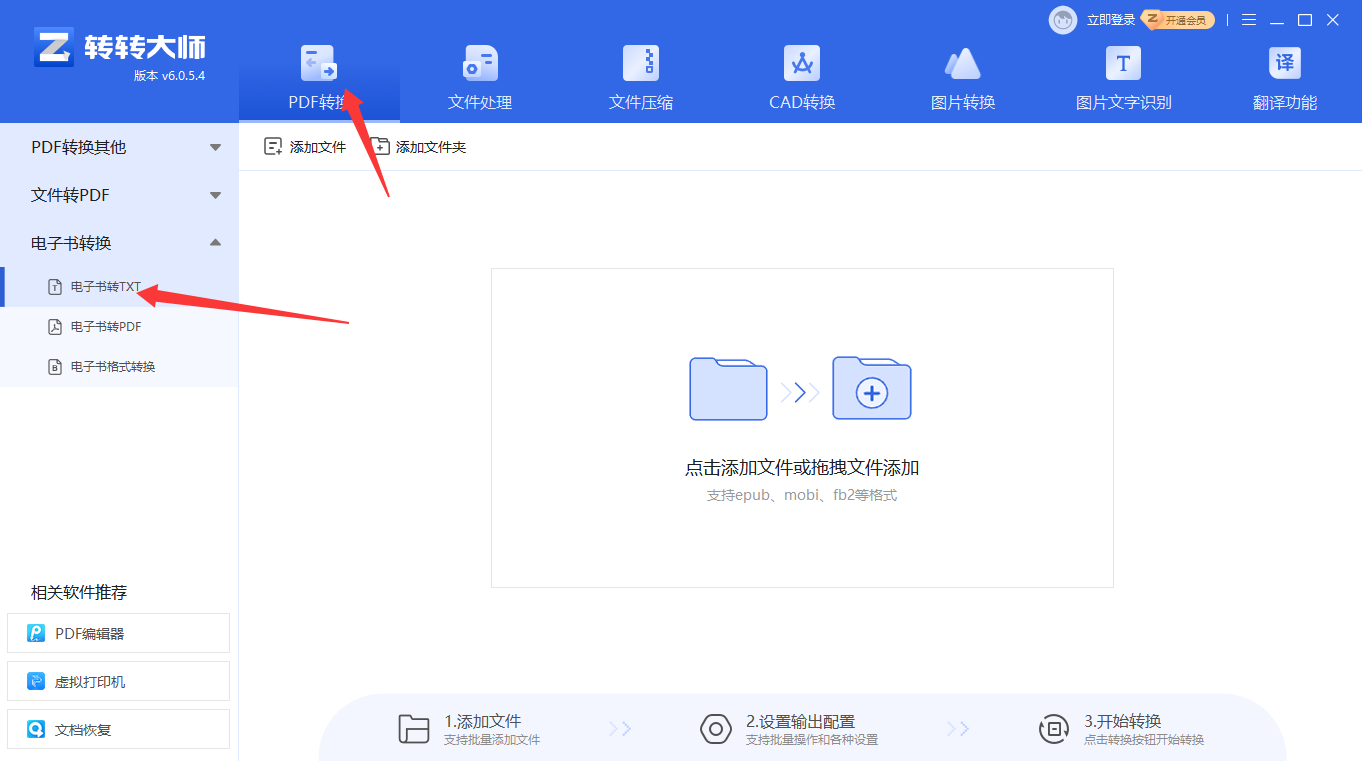Minimize the 转转大师 window
Image resolution: width=1362 pixels, height=761 pixels.
1277,20
